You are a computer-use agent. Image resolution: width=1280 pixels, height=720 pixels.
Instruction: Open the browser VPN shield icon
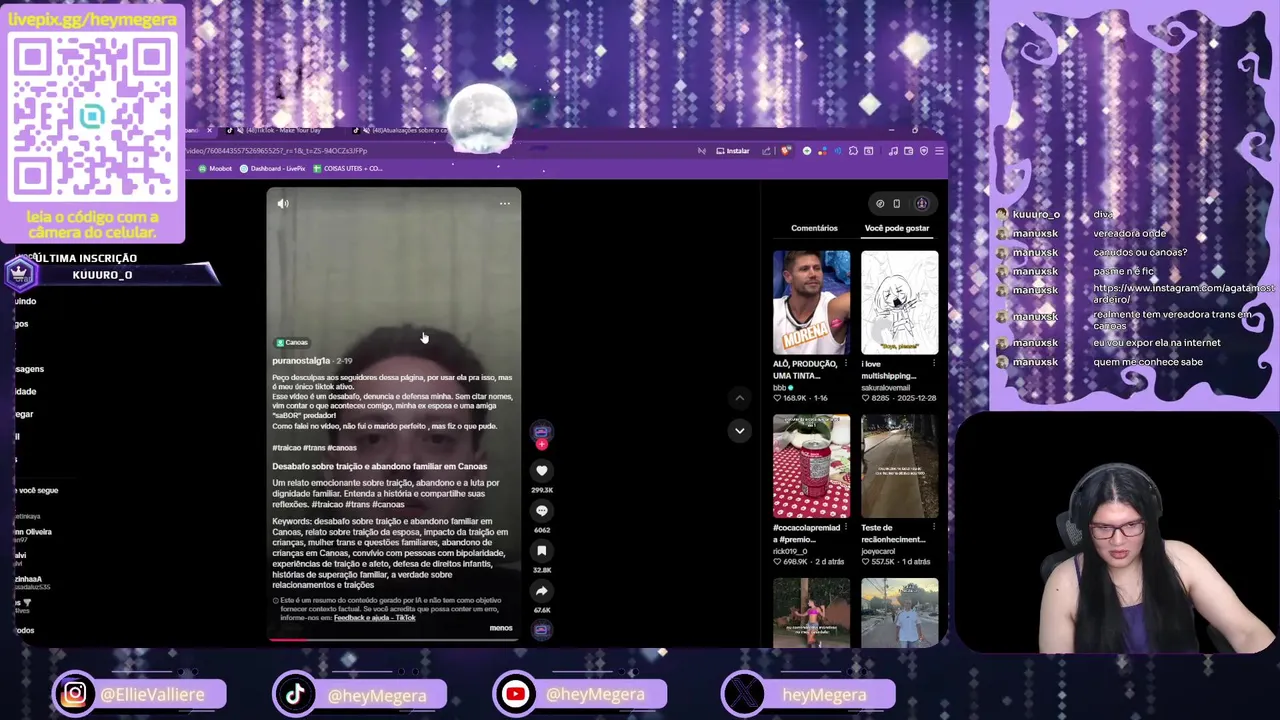[923, 151]
